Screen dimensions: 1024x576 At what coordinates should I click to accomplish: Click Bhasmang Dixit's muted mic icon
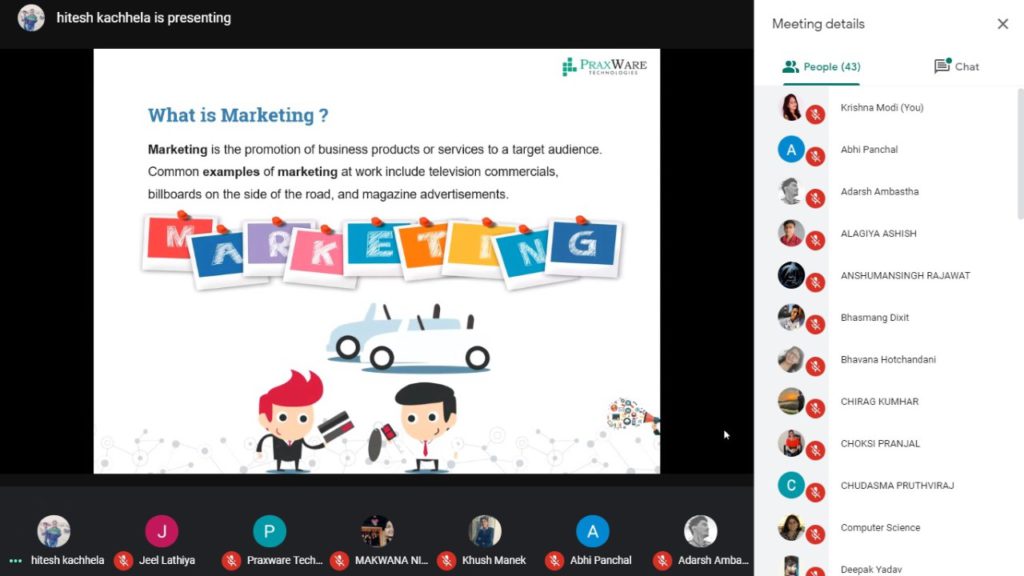pyautogui.click(x=815, y=325)
